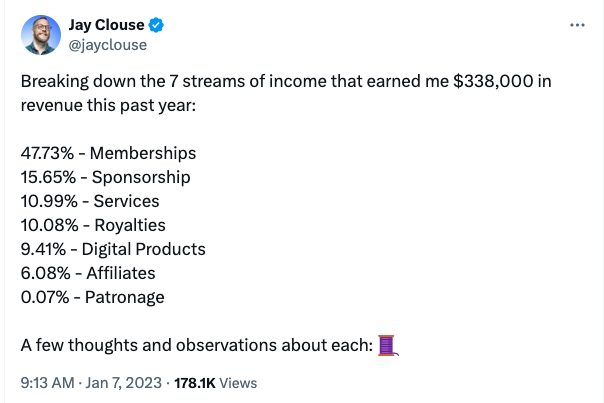
Task: Click the 'A few thoughts and observations' sentence
Action: [197, 345]
